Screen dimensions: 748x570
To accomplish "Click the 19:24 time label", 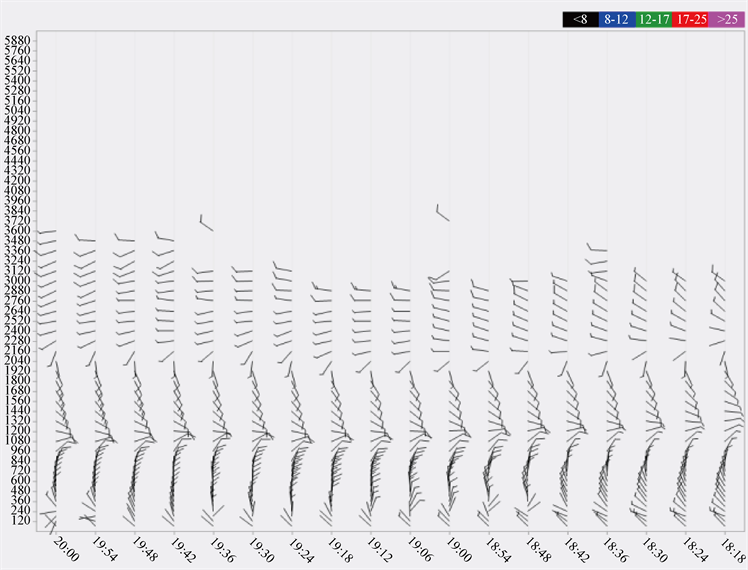I will point(302,548).
